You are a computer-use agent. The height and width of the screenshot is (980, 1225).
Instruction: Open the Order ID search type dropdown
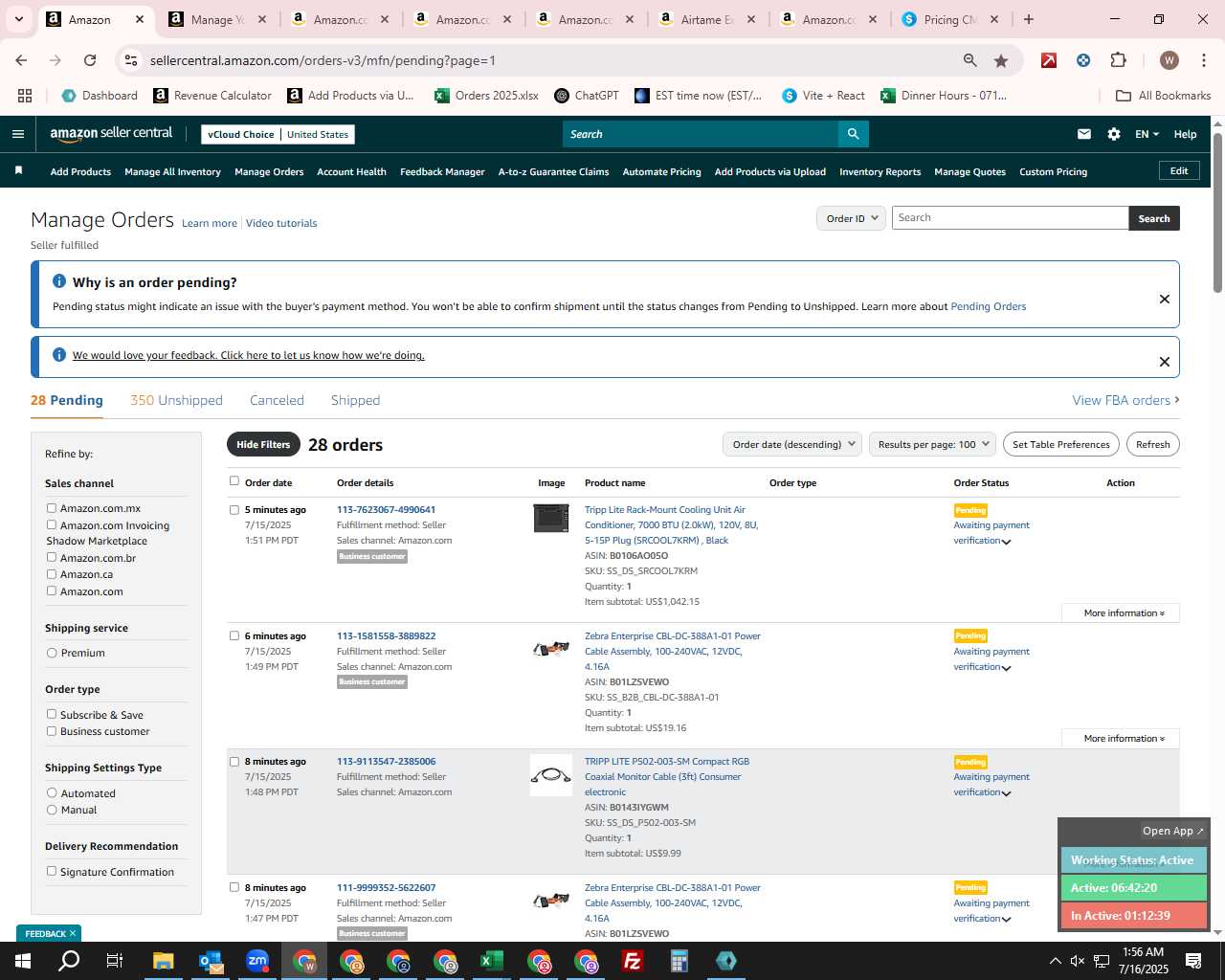[851, 218]
